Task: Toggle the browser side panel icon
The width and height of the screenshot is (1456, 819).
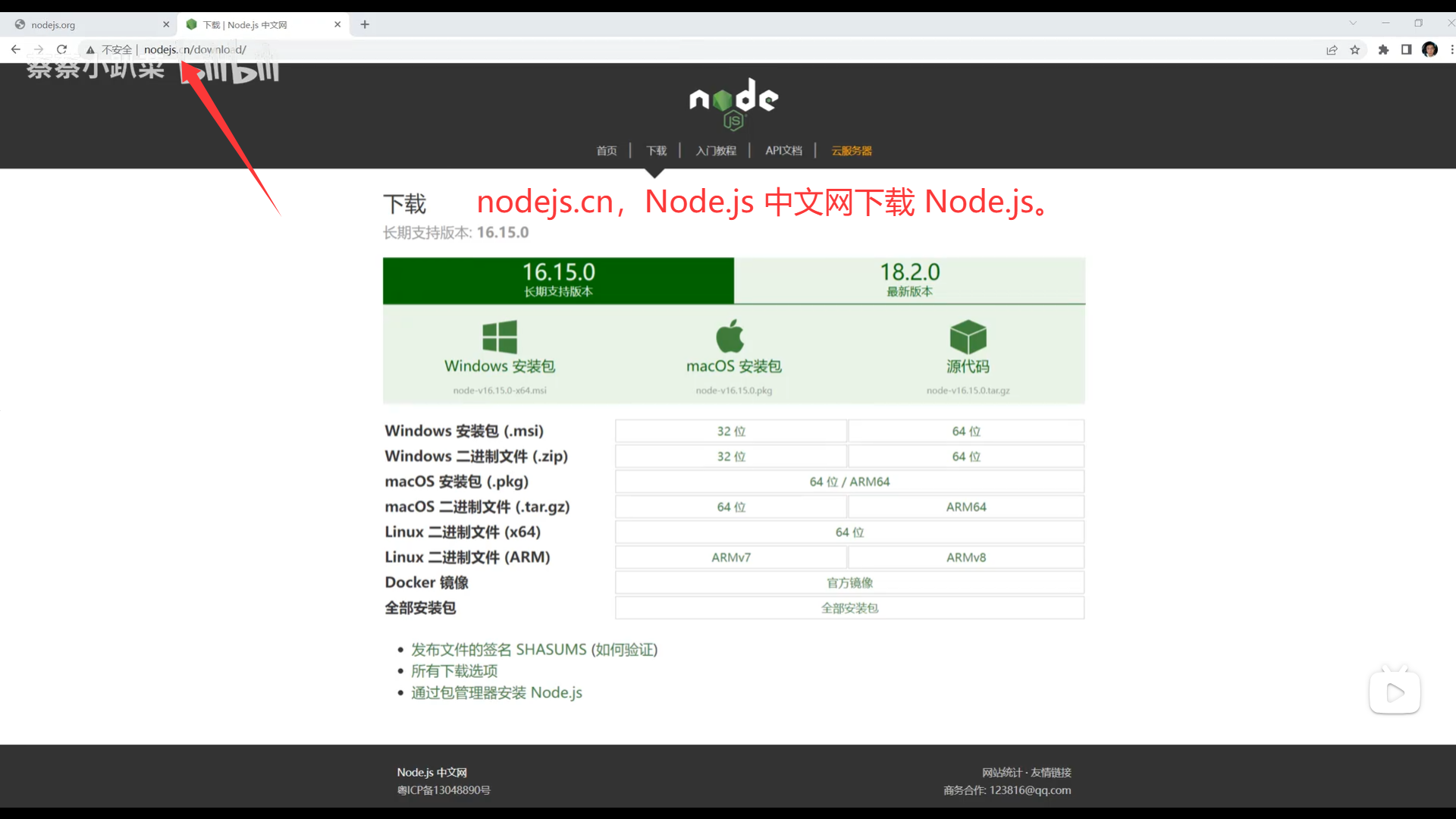Action: [1406, 50]
